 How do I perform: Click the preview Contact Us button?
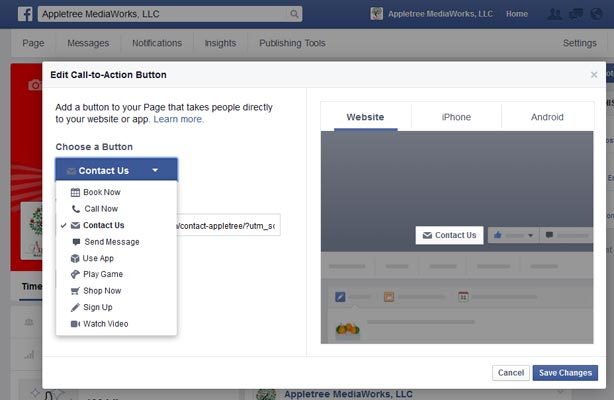pos(449,235)
